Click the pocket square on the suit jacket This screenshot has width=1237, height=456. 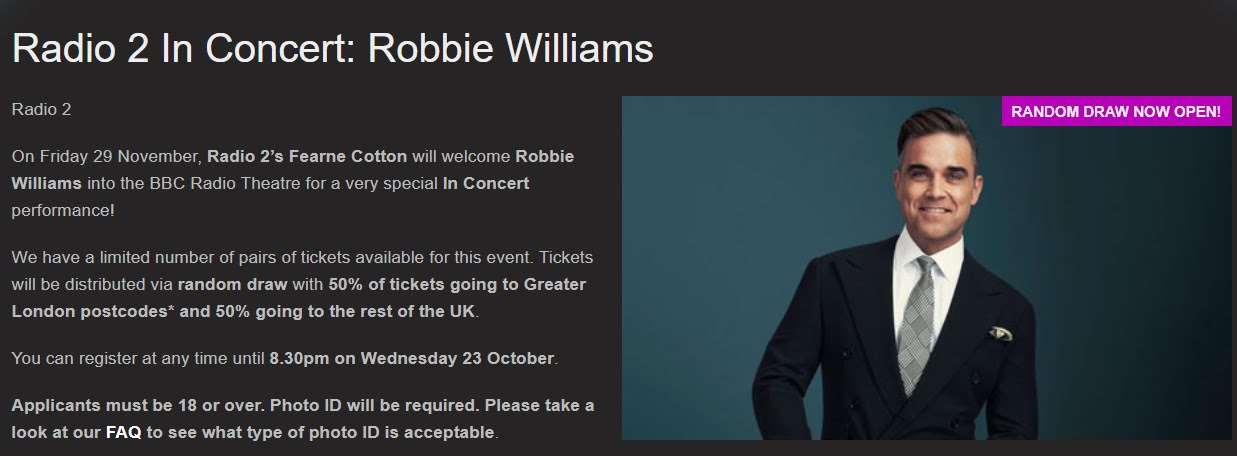1000,333
